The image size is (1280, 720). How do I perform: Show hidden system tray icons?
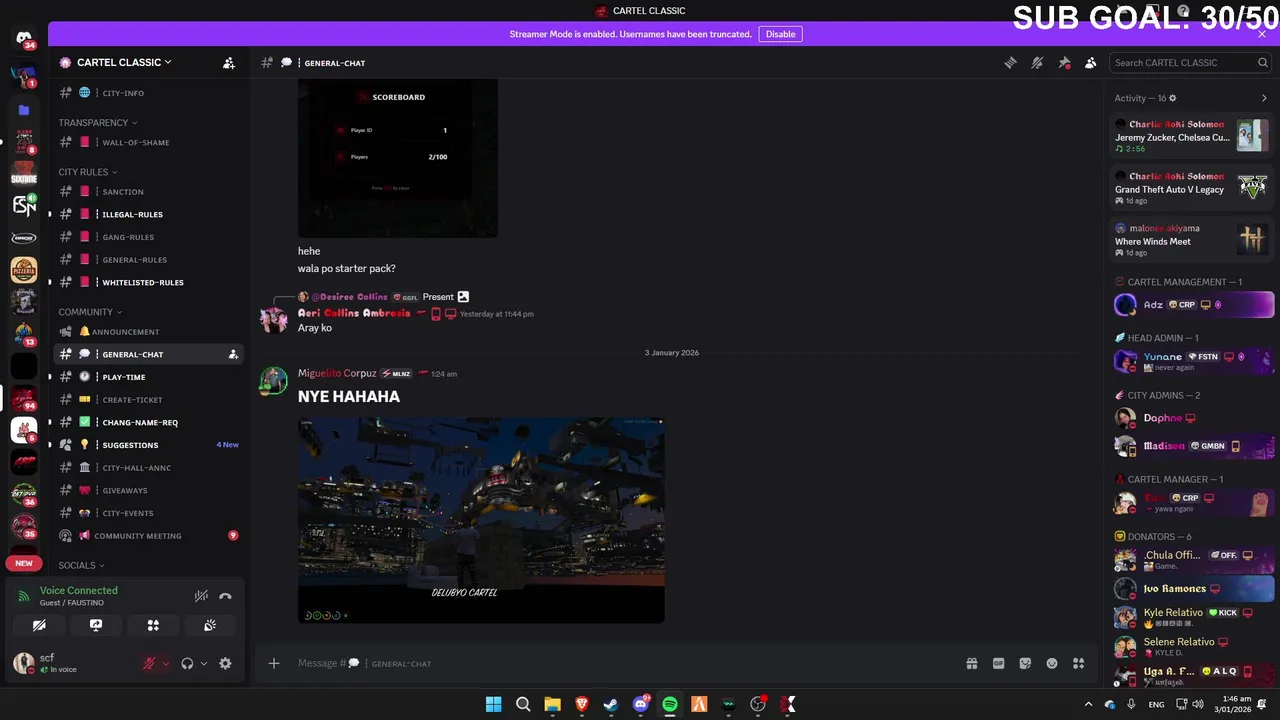(x=1089, y=705)
